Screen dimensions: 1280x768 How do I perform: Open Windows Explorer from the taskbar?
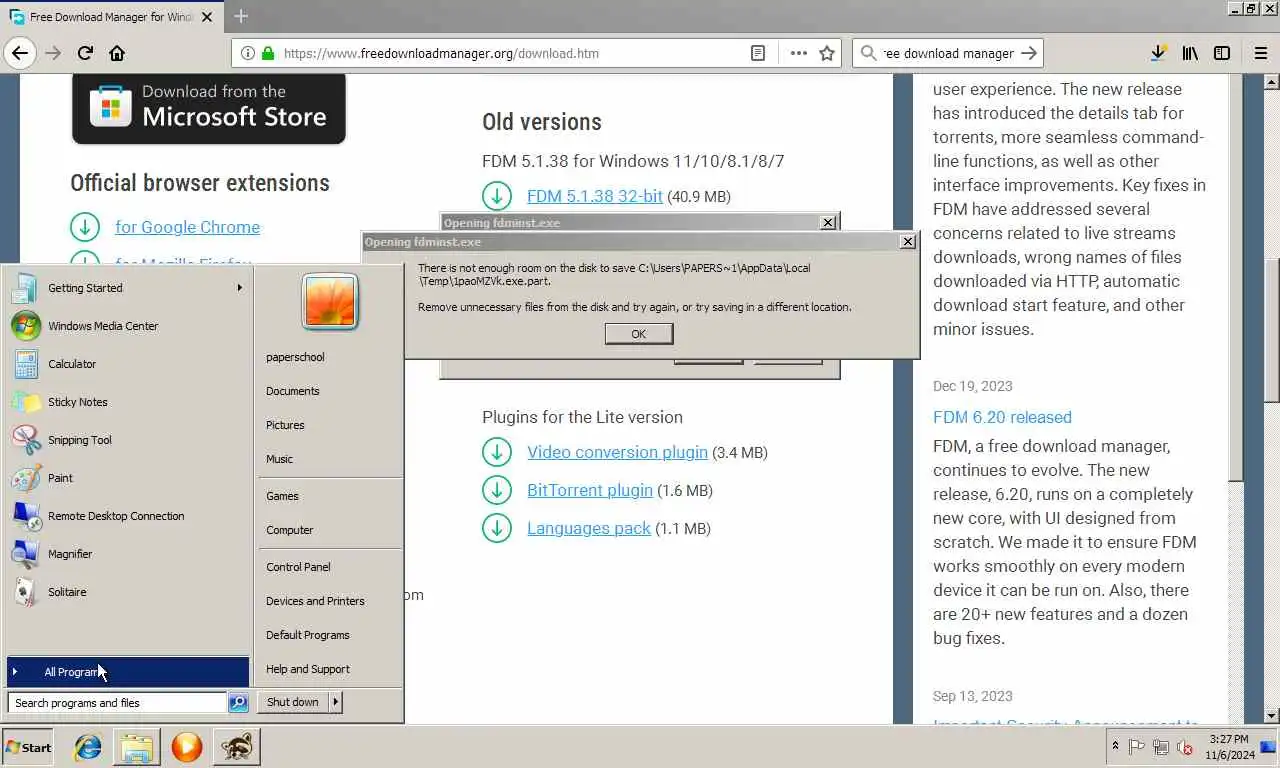(x=137, y=746)
